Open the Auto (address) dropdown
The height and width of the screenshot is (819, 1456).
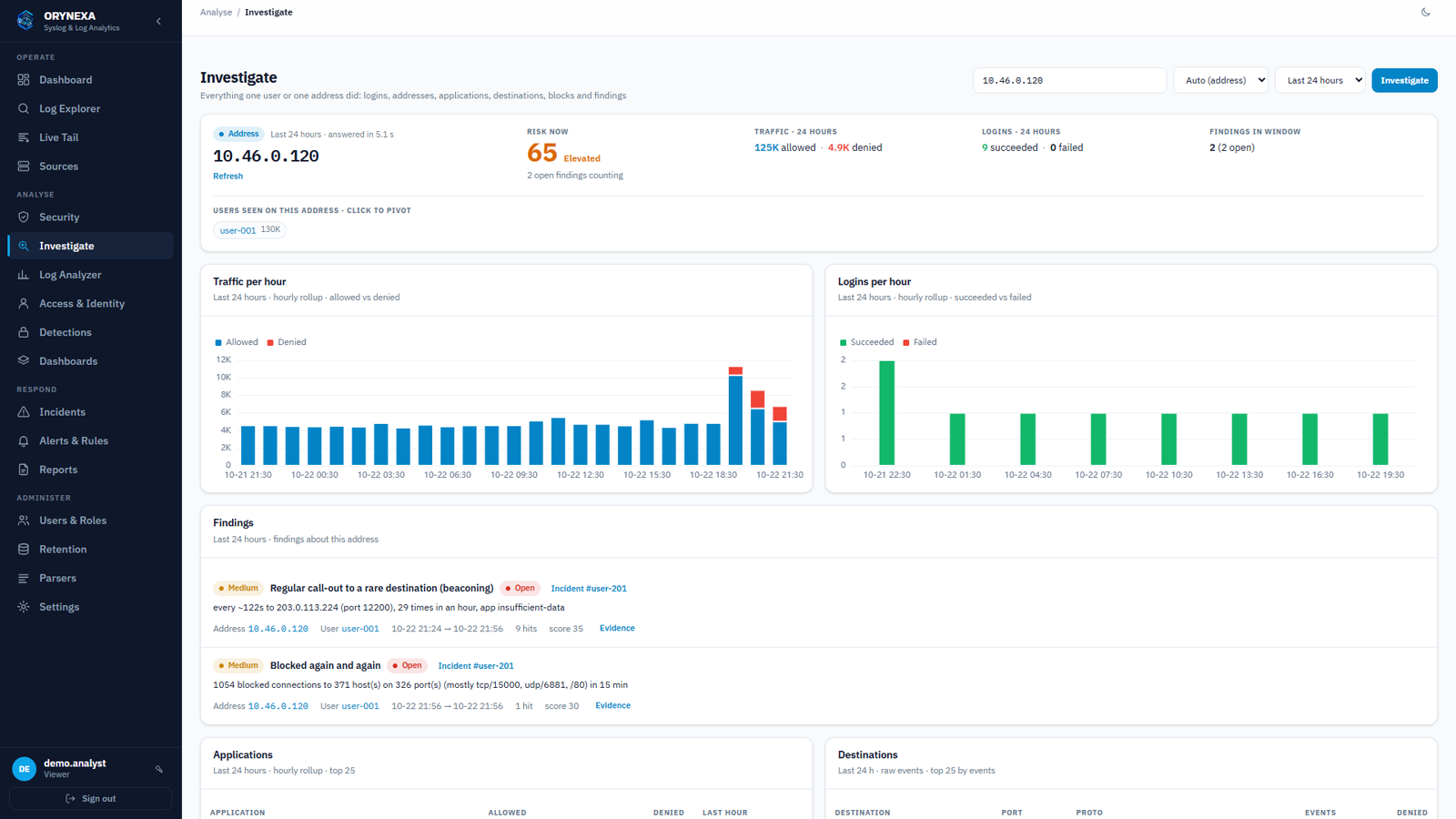(1221, 80)
